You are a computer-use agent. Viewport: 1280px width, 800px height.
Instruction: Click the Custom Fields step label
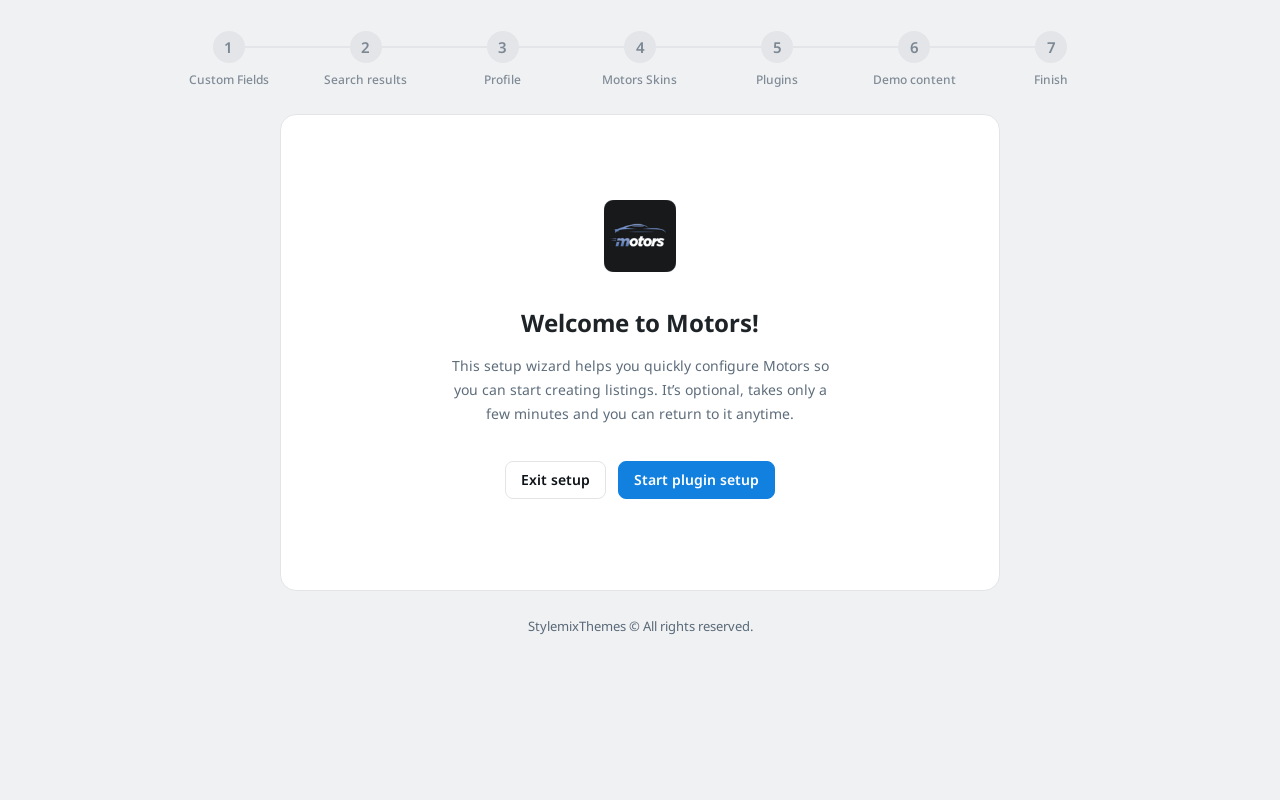tap(229, 80)
